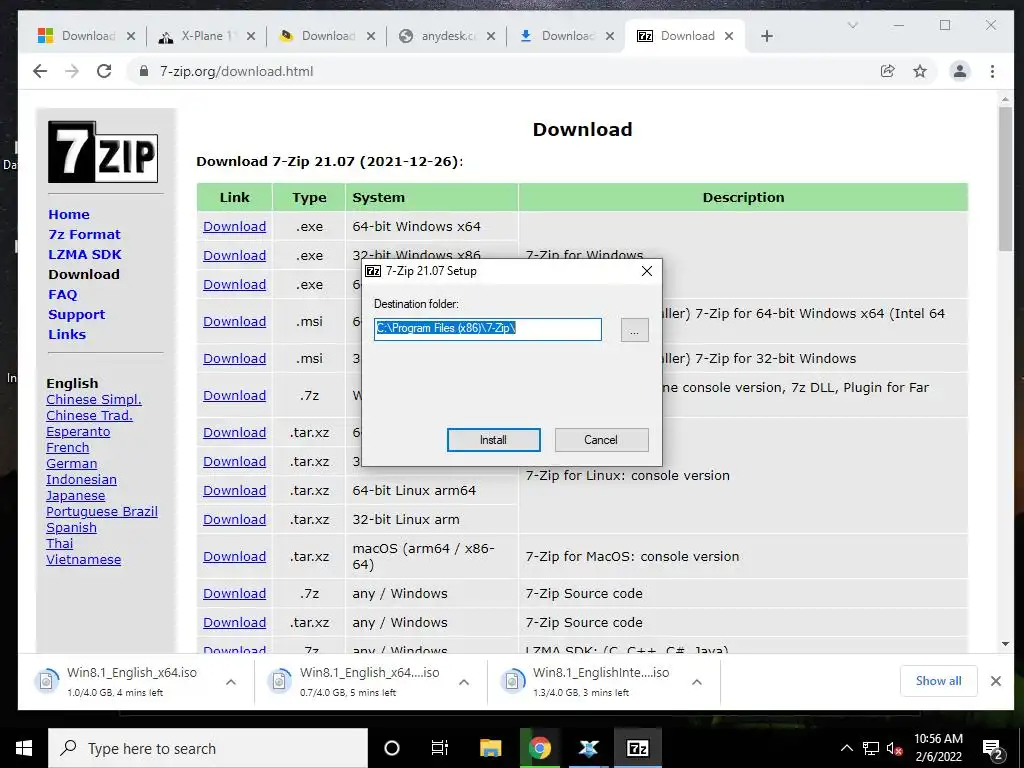Switch language to Vietnamese
Screen dimensions: 1024x768
(84, 560)
